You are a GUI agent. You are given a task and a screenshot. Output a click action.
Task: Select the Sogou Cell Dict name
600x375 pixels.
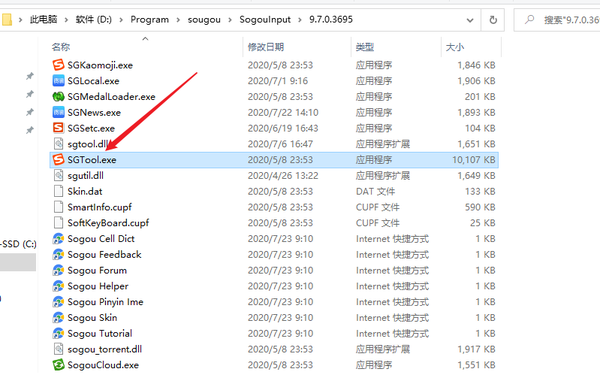pyautogui.click(x=101, y=239)
